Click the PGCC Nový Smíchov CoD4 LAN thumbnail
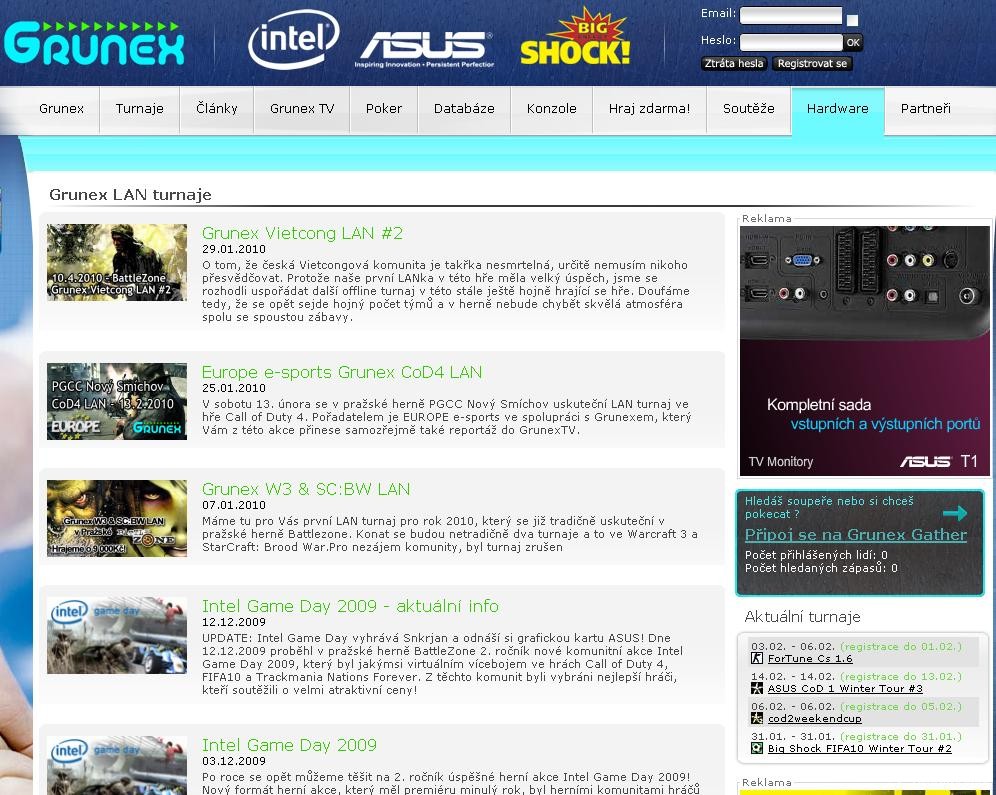 click(117, 401)
